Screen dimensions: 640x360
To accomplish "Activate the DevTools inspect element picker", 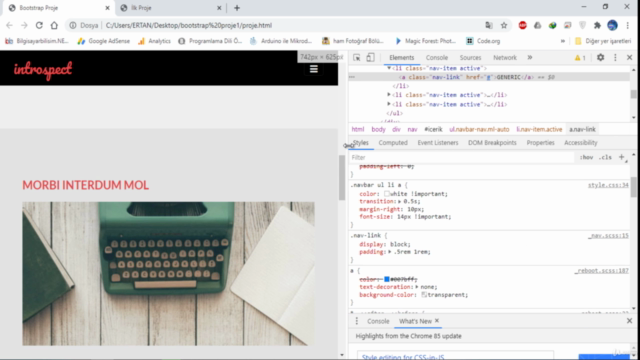I will (x=357, y=58).
